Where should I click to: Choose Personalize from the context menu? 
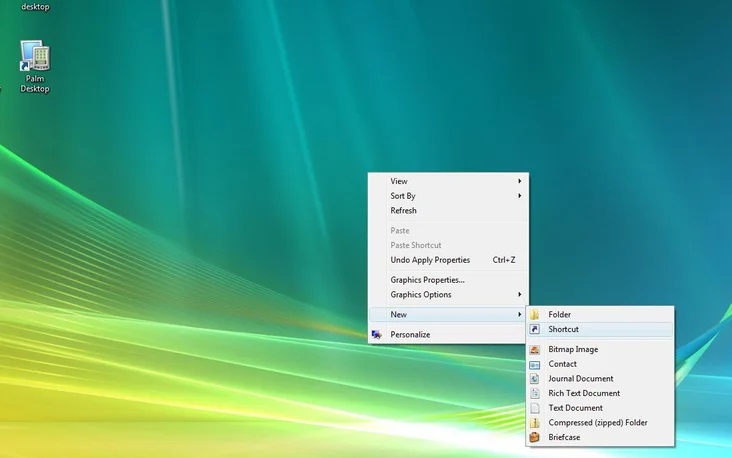[448, 335]
